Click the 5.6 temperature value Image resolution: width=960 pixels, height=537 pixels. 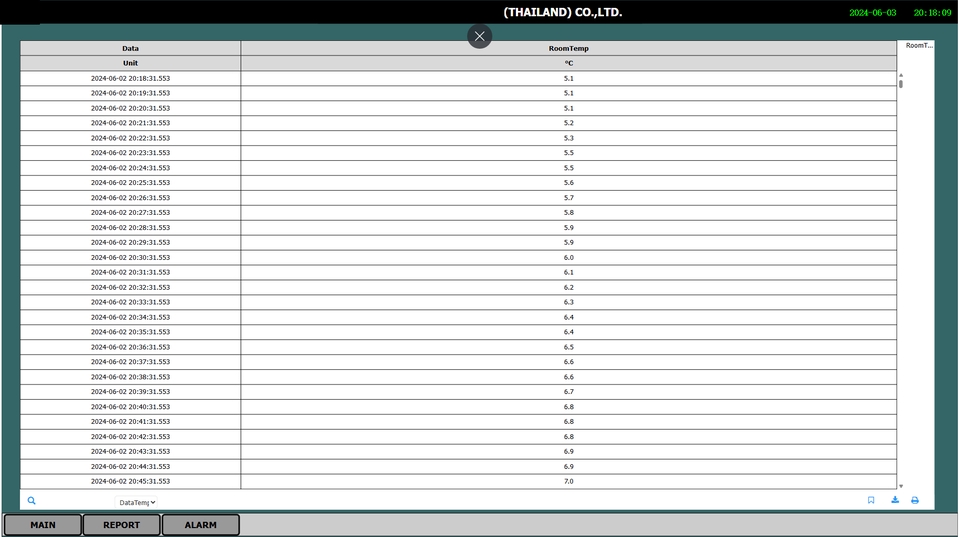coord(568,182)
